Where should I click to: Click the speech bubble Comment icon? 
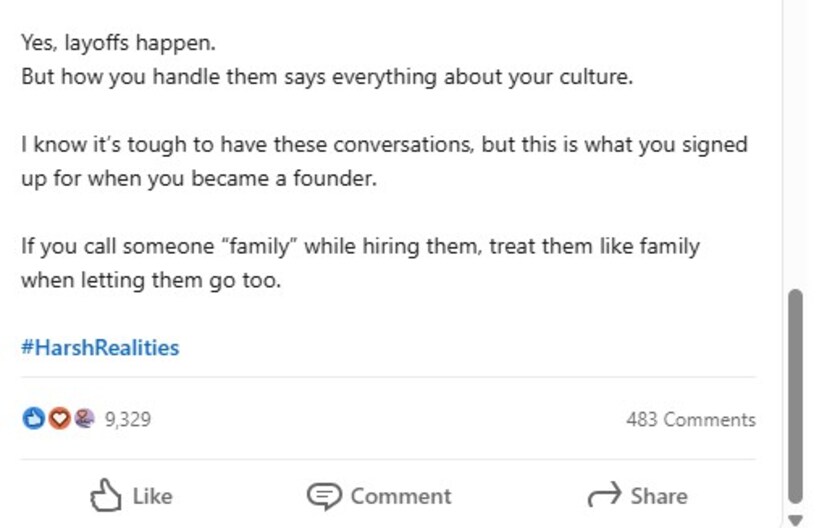click(323, 495)
